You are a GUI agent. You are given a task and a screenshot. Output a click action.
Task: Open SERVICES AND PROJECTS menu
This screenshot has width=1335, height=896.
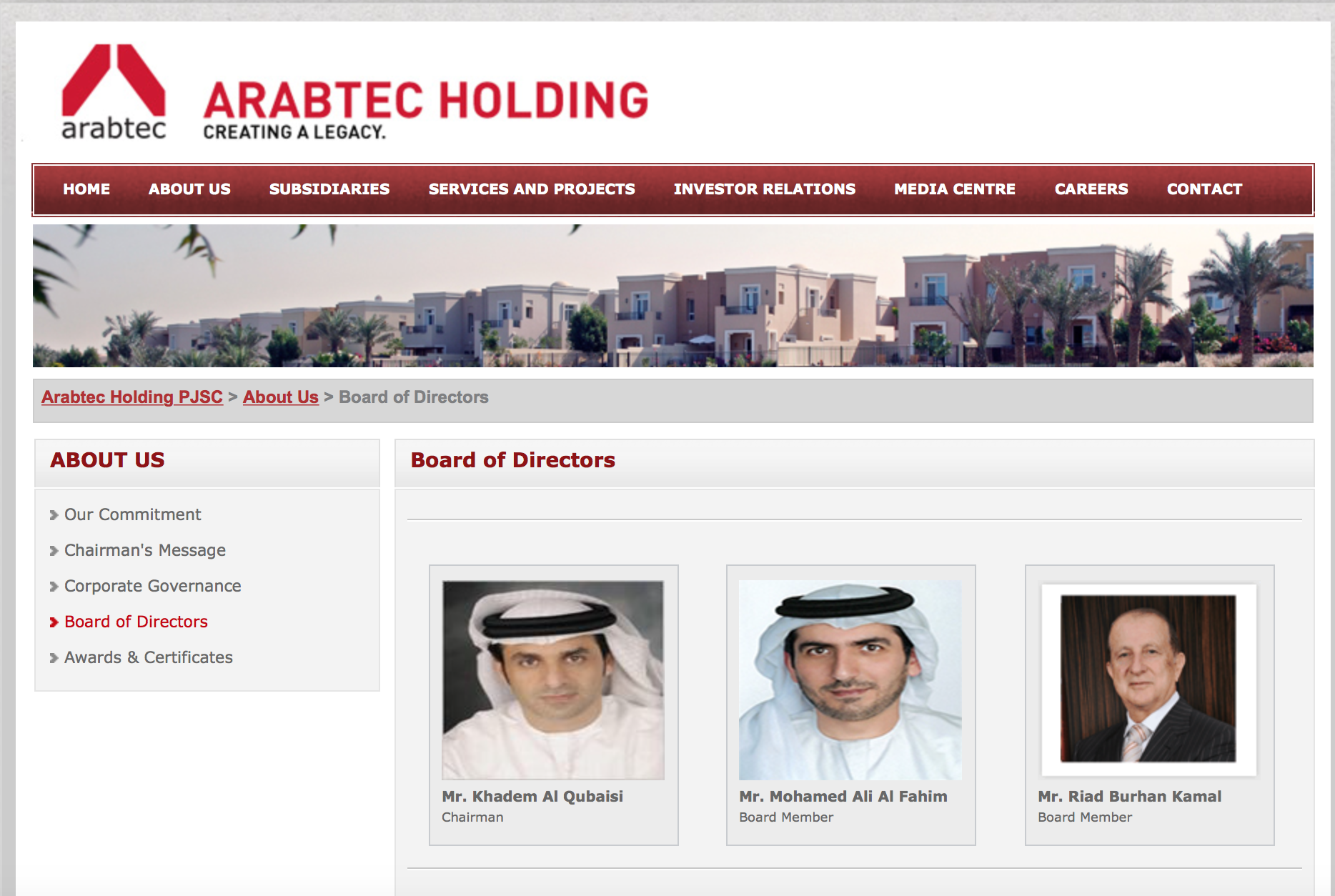point(532,189)
